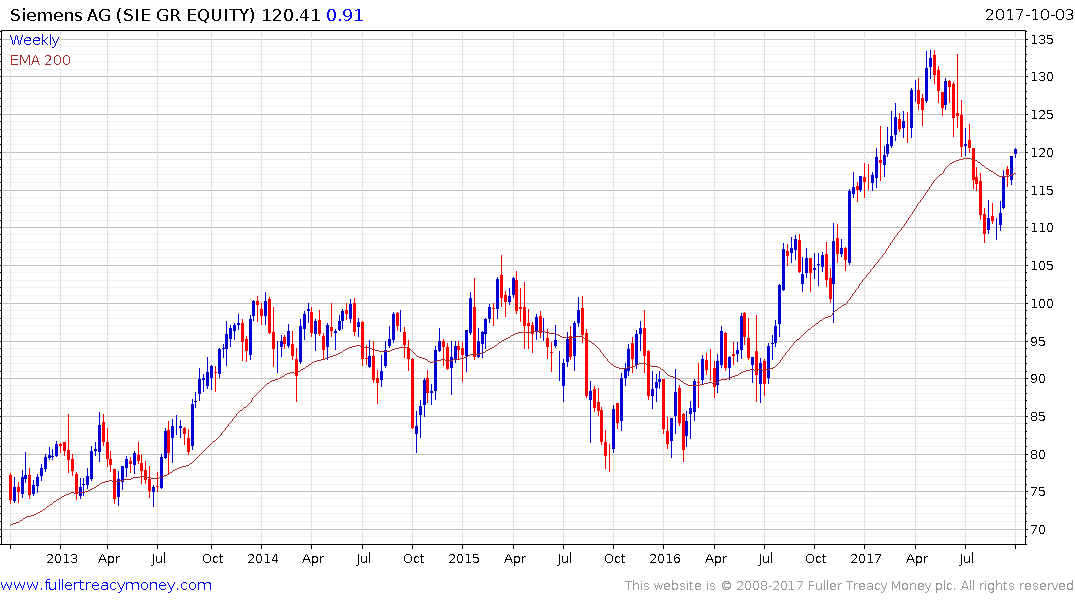Click the EMA 200 legend label
This screenshot has height=600, width=1075.
[40, 60]
